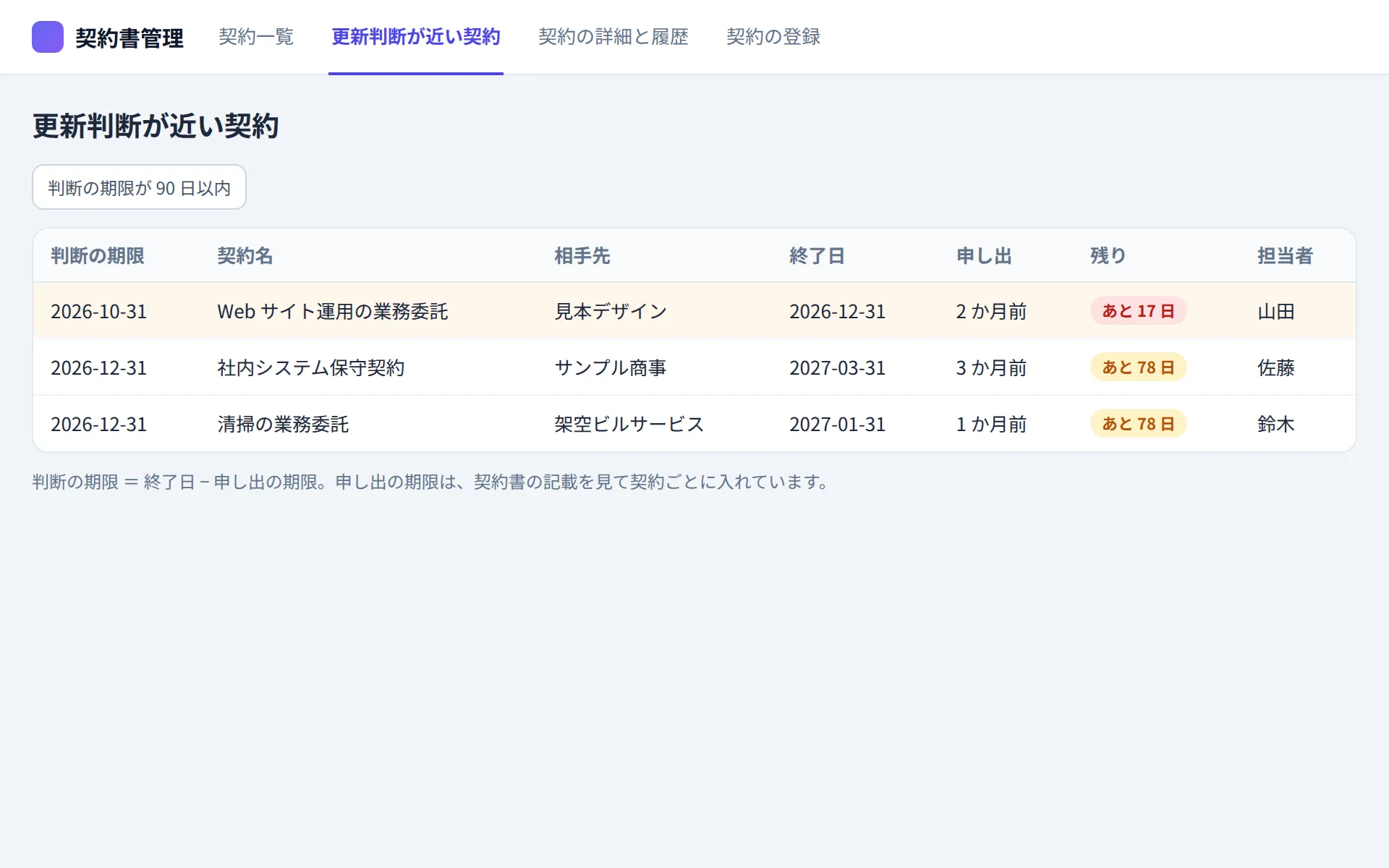The image size is (1389, 868).
Task: Click the 担当者 column header
Action: pos(1285,256)
